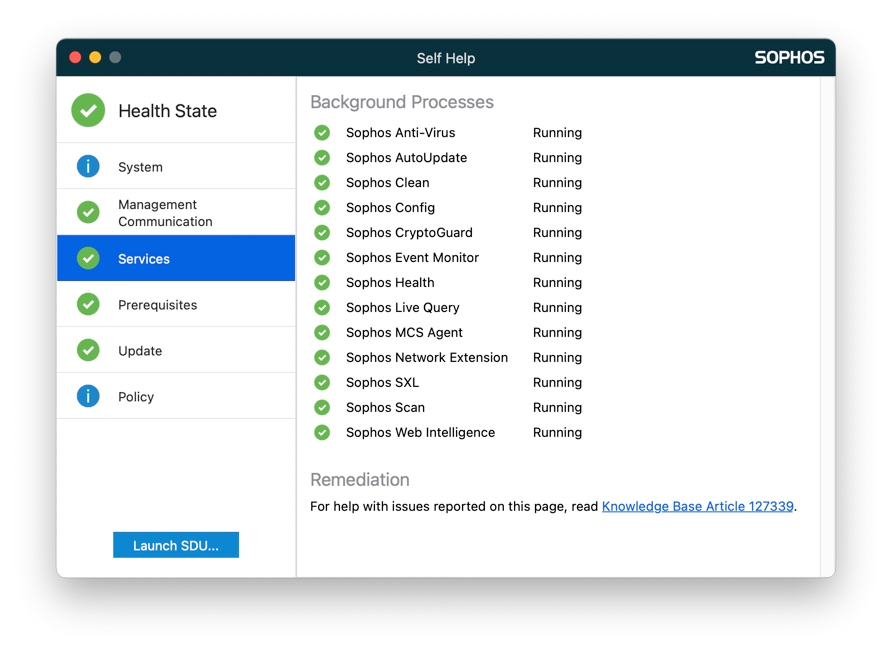This screenshot has width=892, height=652.
Task: Click the green check icon beside Update
Action: tap(88, 350)
